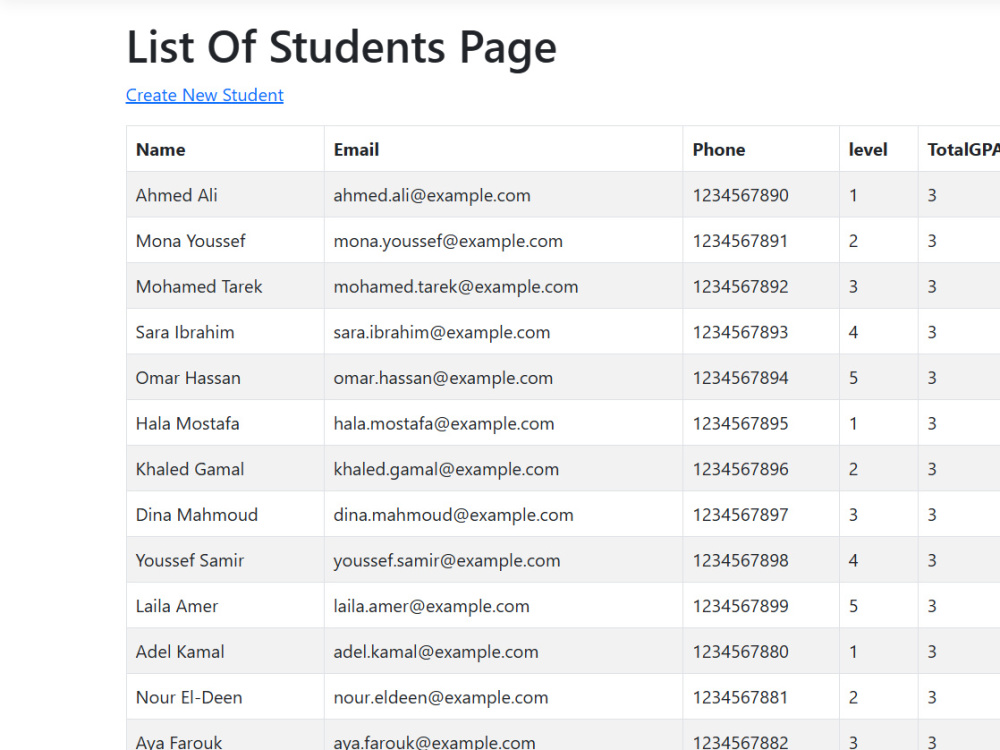Click the TotalGPA column header

963,150
